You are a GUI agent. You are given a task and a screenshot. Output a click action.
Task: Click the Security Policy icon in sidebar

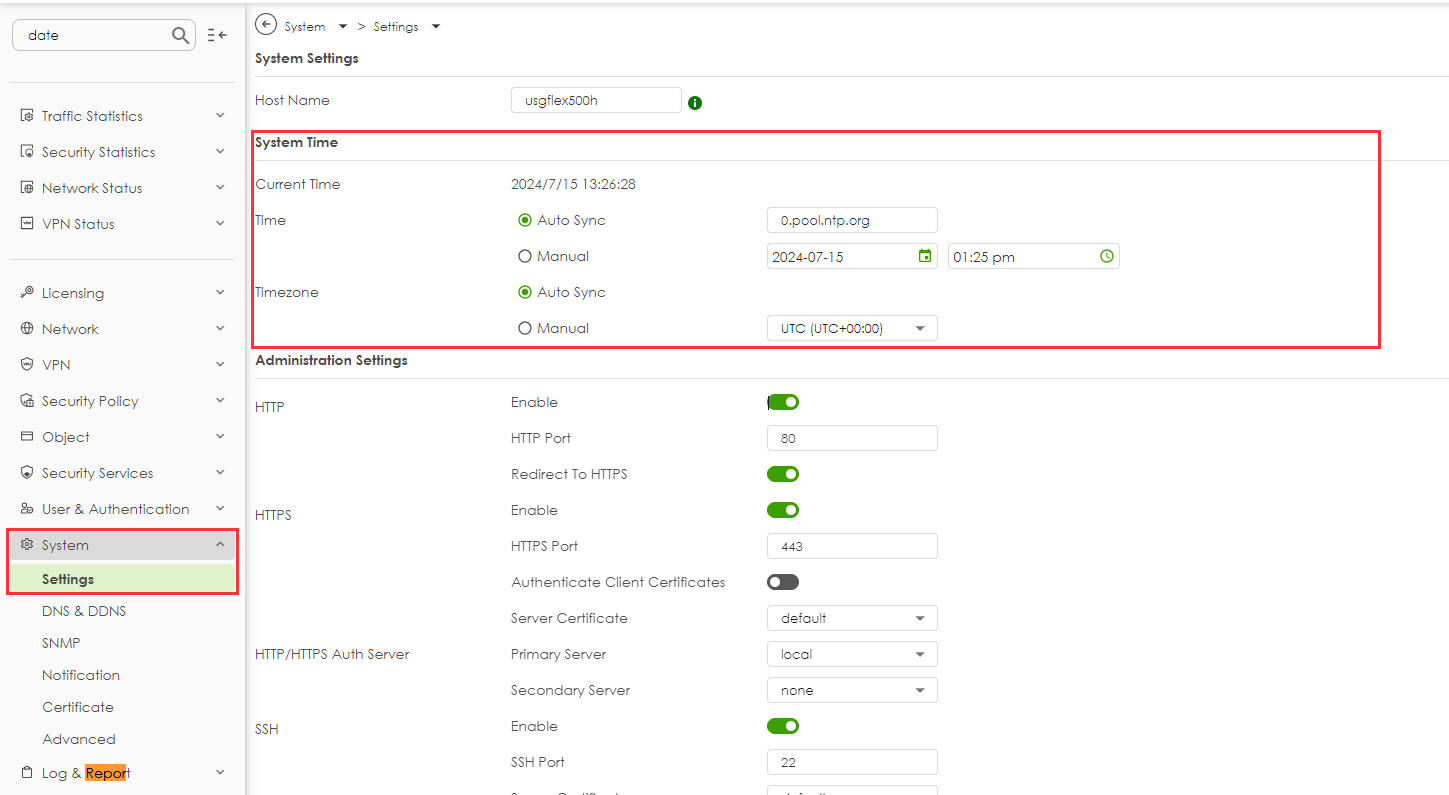(27, 401)
